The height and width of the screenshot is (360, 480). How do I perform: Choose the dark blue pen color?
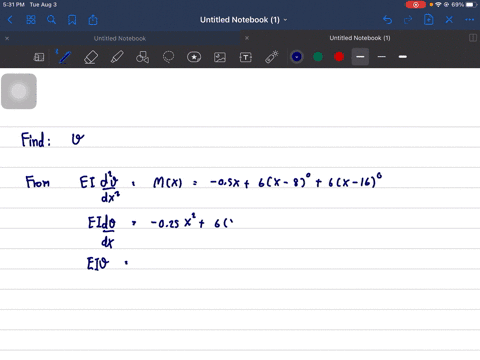click(x=297, y=57)
